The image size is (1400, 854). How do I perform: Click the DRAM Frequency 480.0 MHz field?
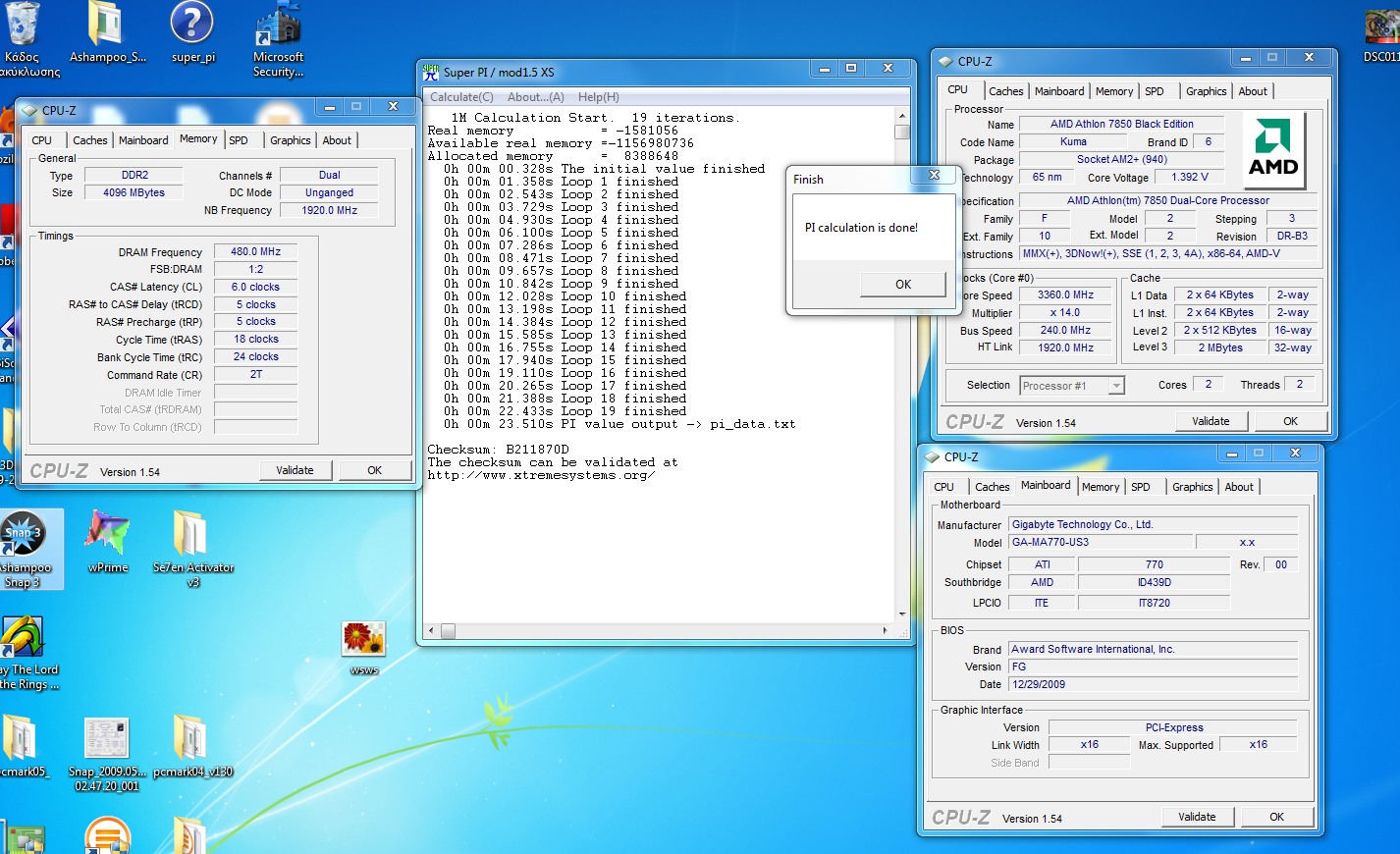tap(255, 252)
